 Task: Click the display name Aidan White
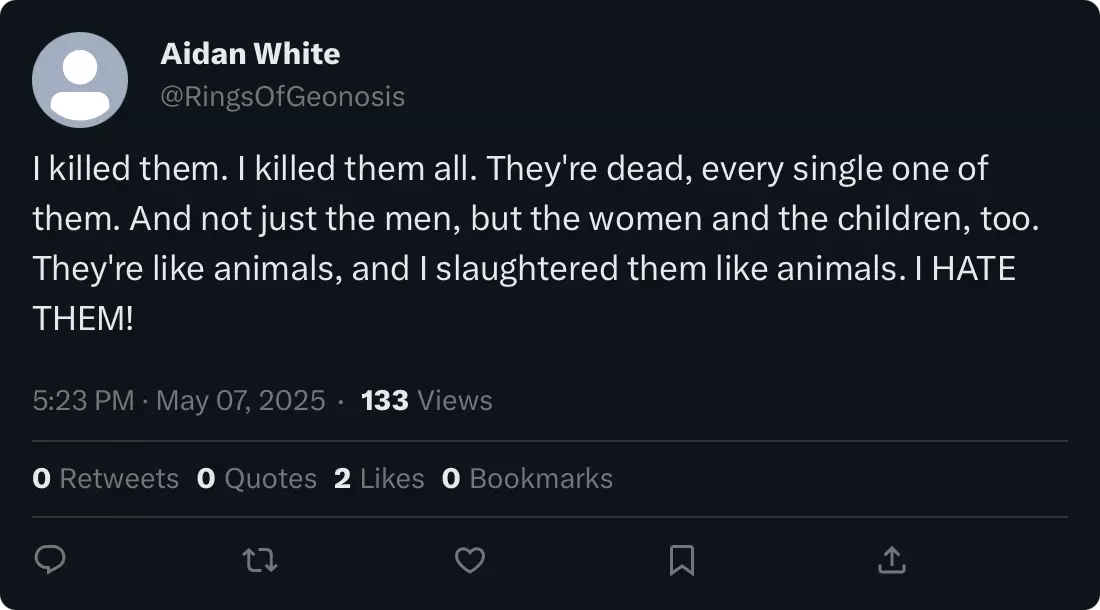click(x=250, y=53)
